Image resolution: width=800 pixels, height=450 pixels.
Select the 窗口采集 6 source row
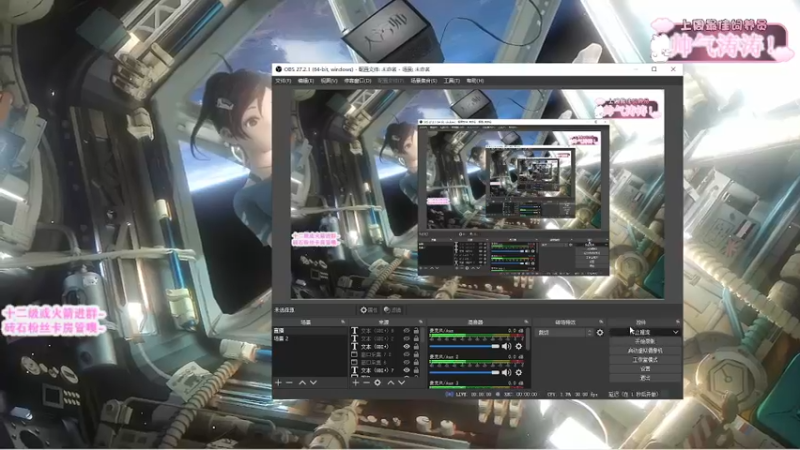[x=386, y=362]
